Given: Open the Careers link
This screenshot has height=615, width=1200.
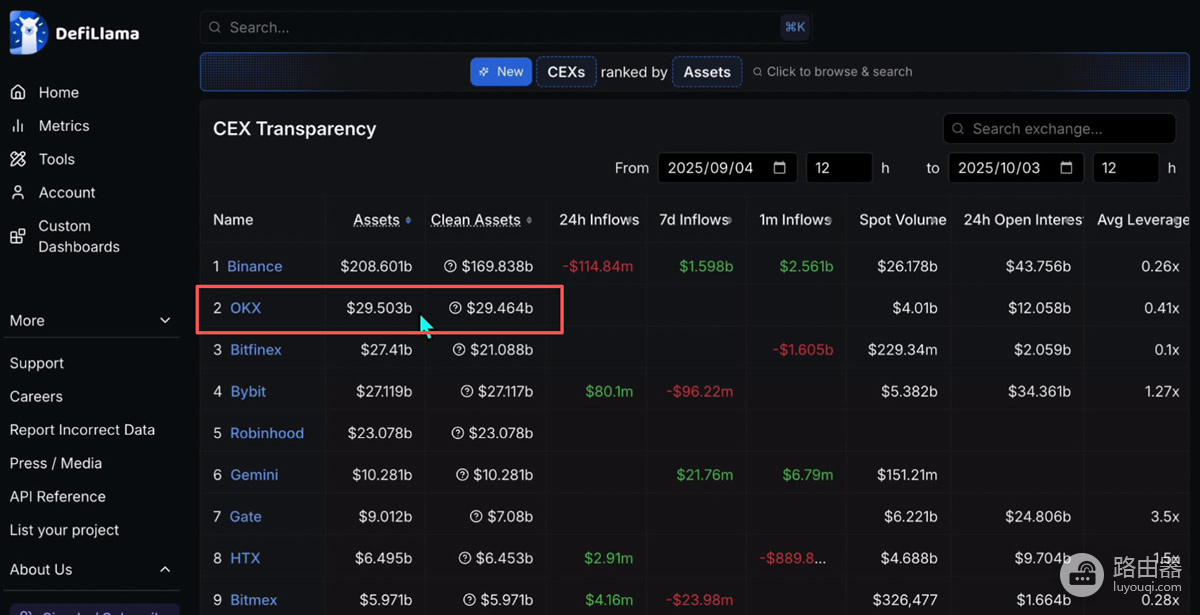Looking at the screenshot, I should point(36,397).
